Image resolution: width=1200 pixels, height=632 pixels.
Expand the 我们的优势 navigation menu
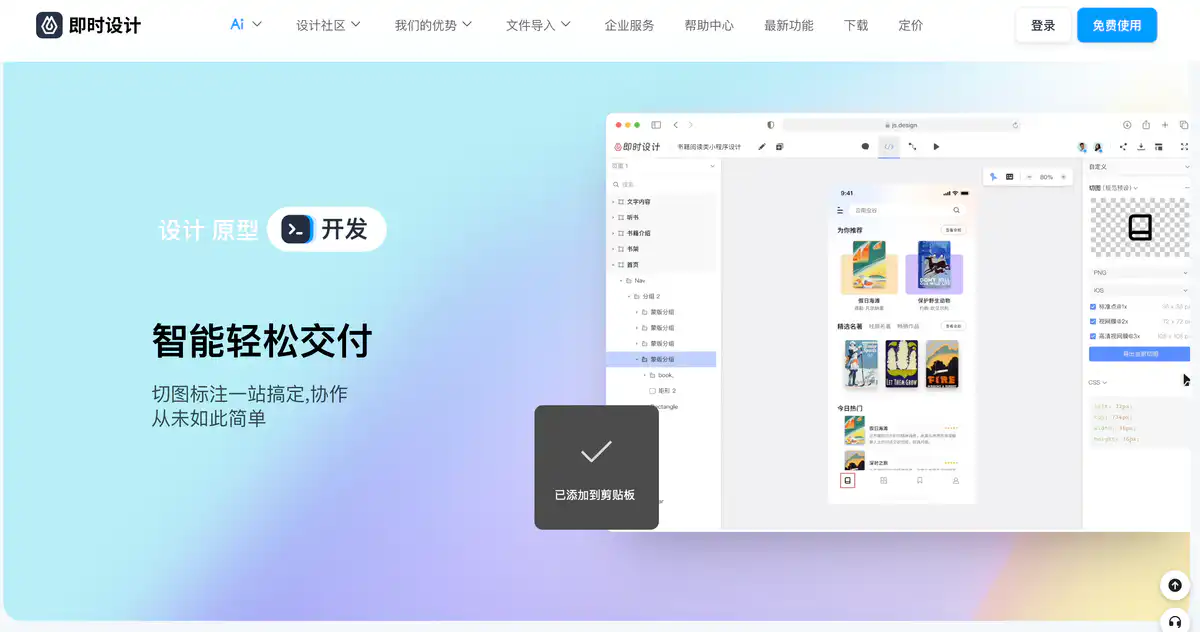tap(434, 25)
